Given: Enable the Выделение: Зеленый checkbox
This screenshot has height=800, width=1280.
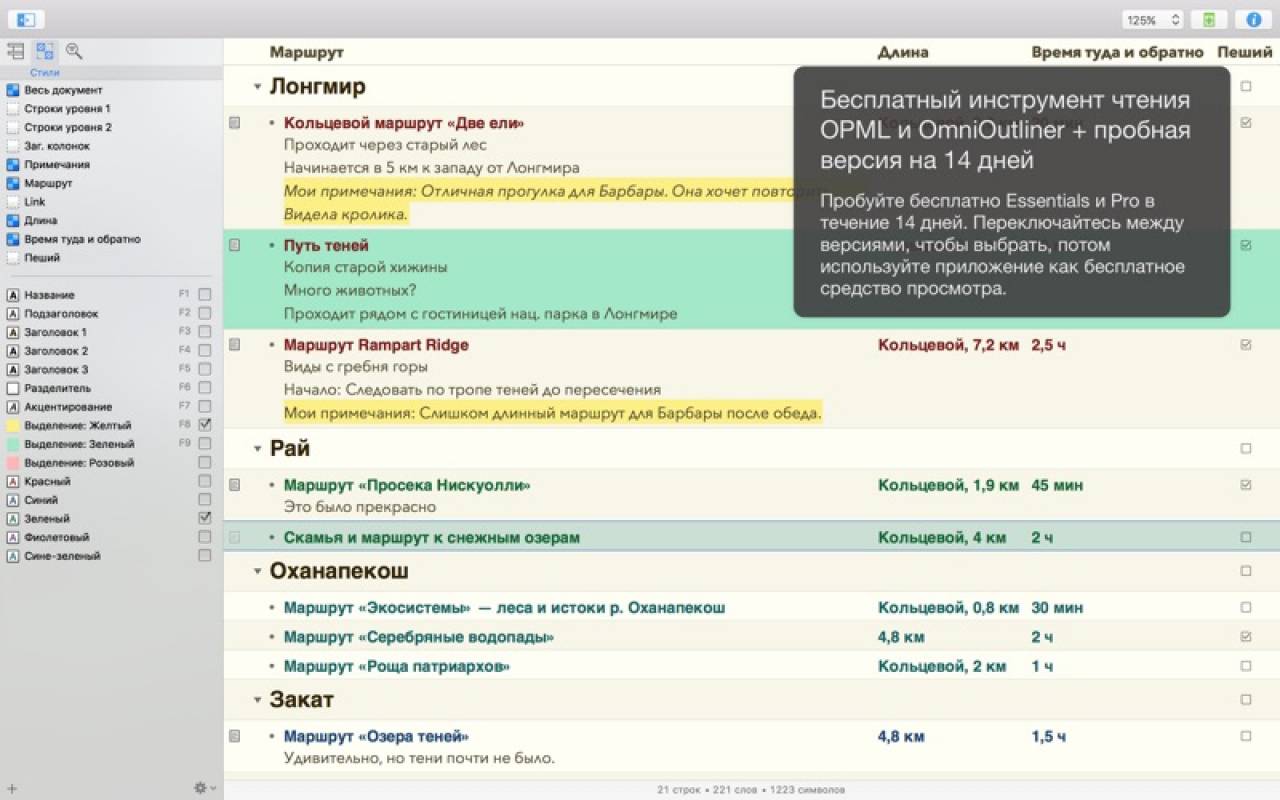Looking at the screenshot, I should coord(205,444).
